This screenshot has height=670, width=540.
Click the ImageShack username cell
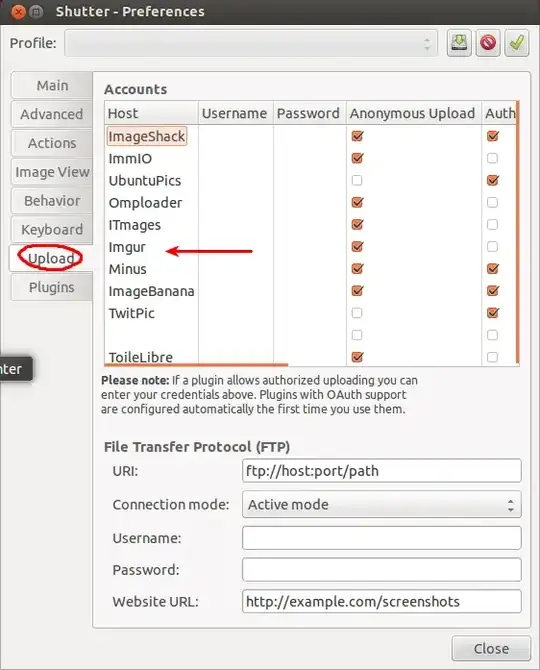point(235,136)
